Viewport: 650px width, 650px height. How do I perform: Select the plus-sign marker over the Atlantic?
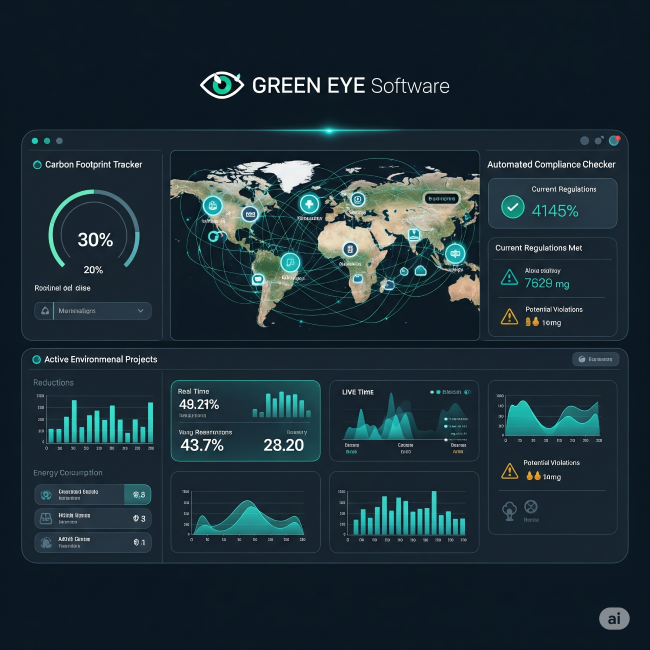(309, 204)
